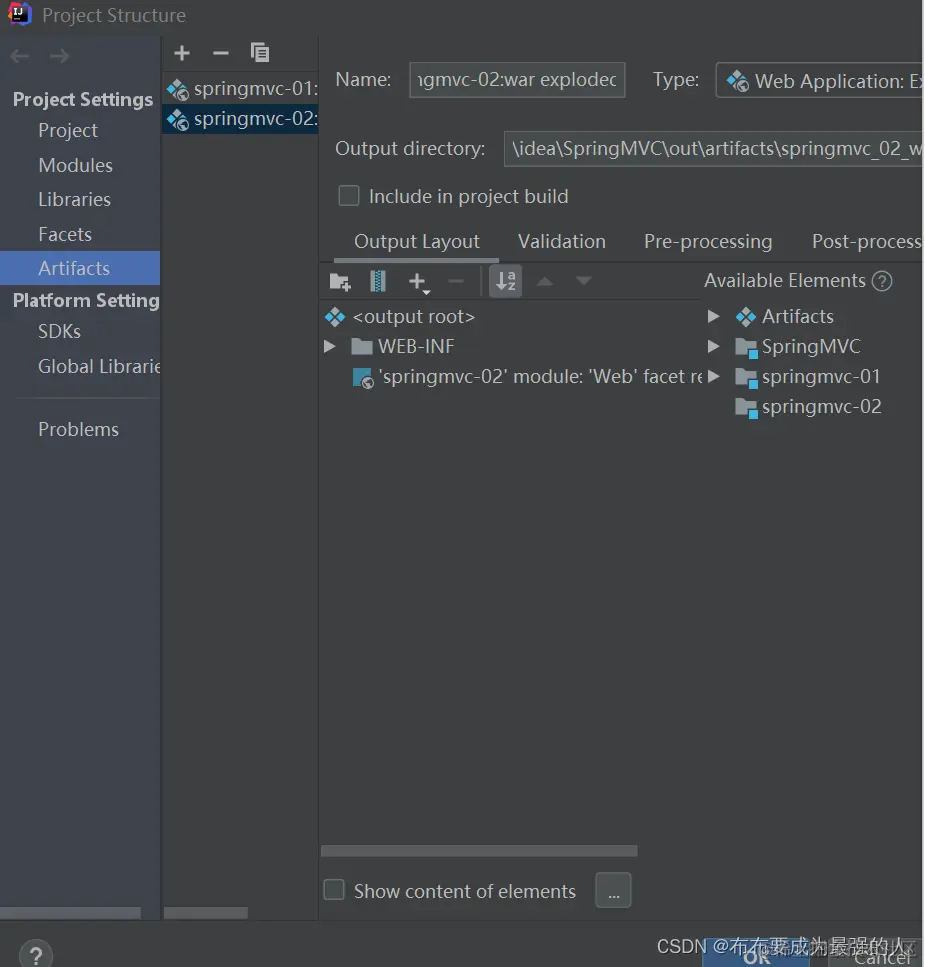This screenshot has height=967, width=925.
Task: Click the help question mark button
Action: 36,955
